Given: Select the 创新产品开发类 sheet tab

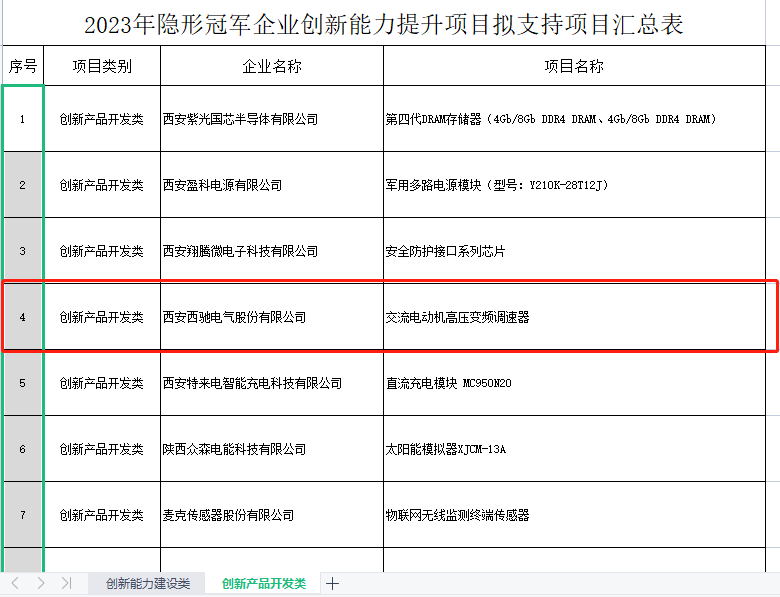Looking at the screenshot, I should pos(264,583).
